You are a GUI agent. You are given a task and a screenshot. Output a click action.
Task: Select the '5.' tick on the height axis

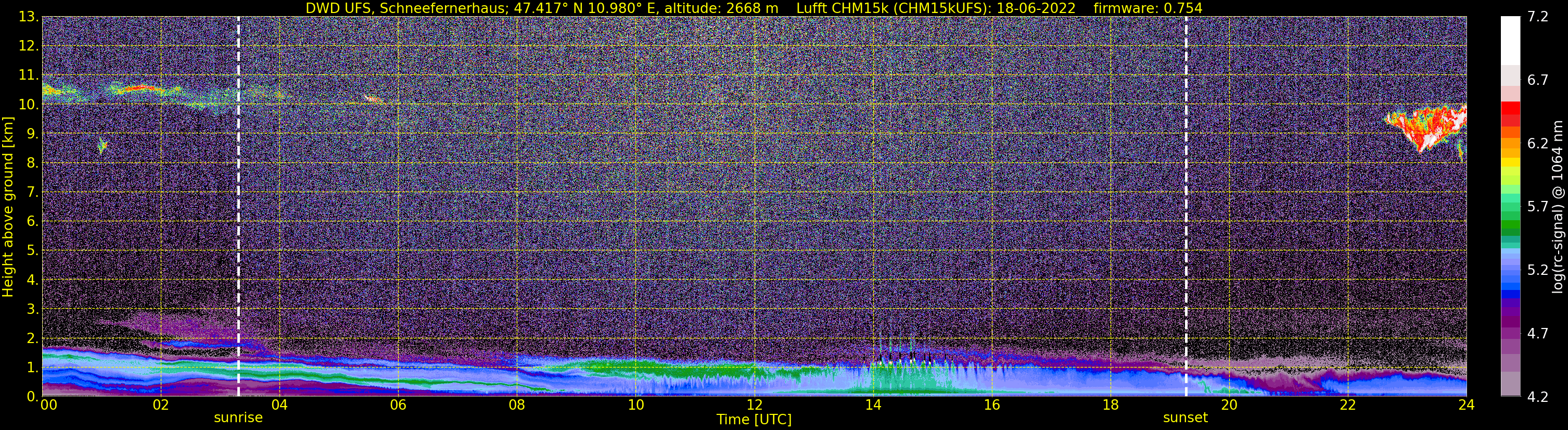(33, 251)
